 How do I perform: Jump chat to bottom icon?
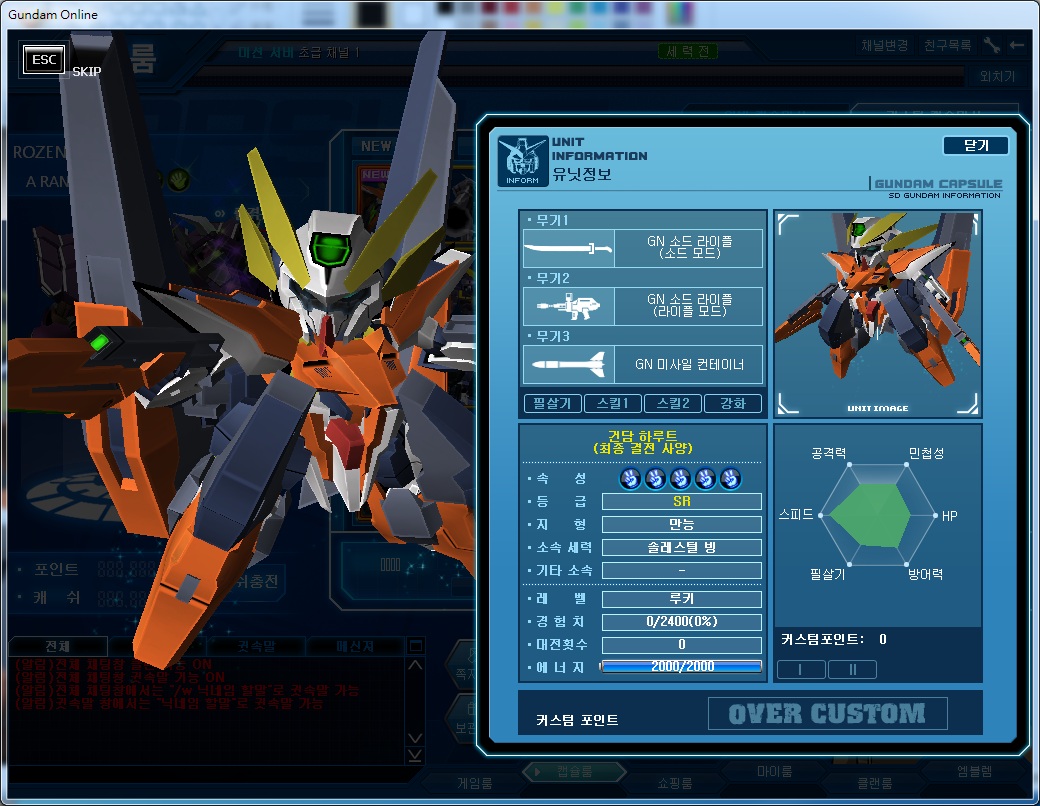click(415, 756)
